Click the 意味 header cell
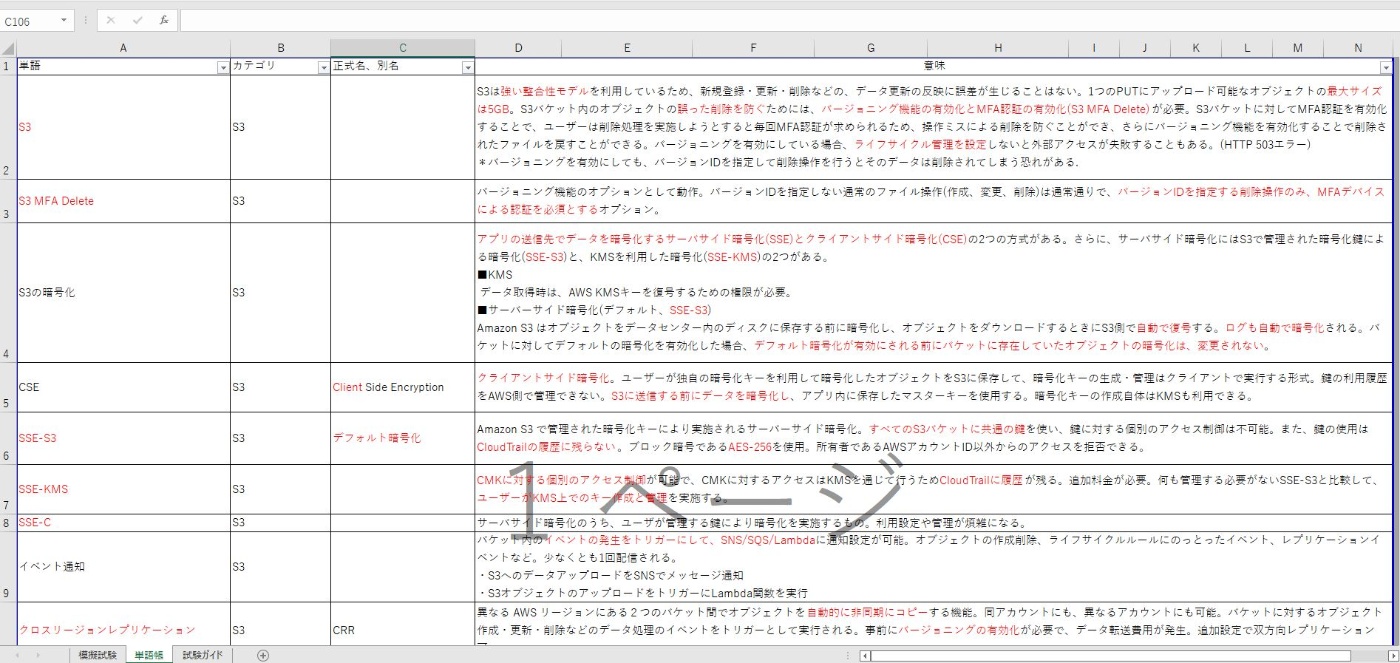 [x=934, y=66]
